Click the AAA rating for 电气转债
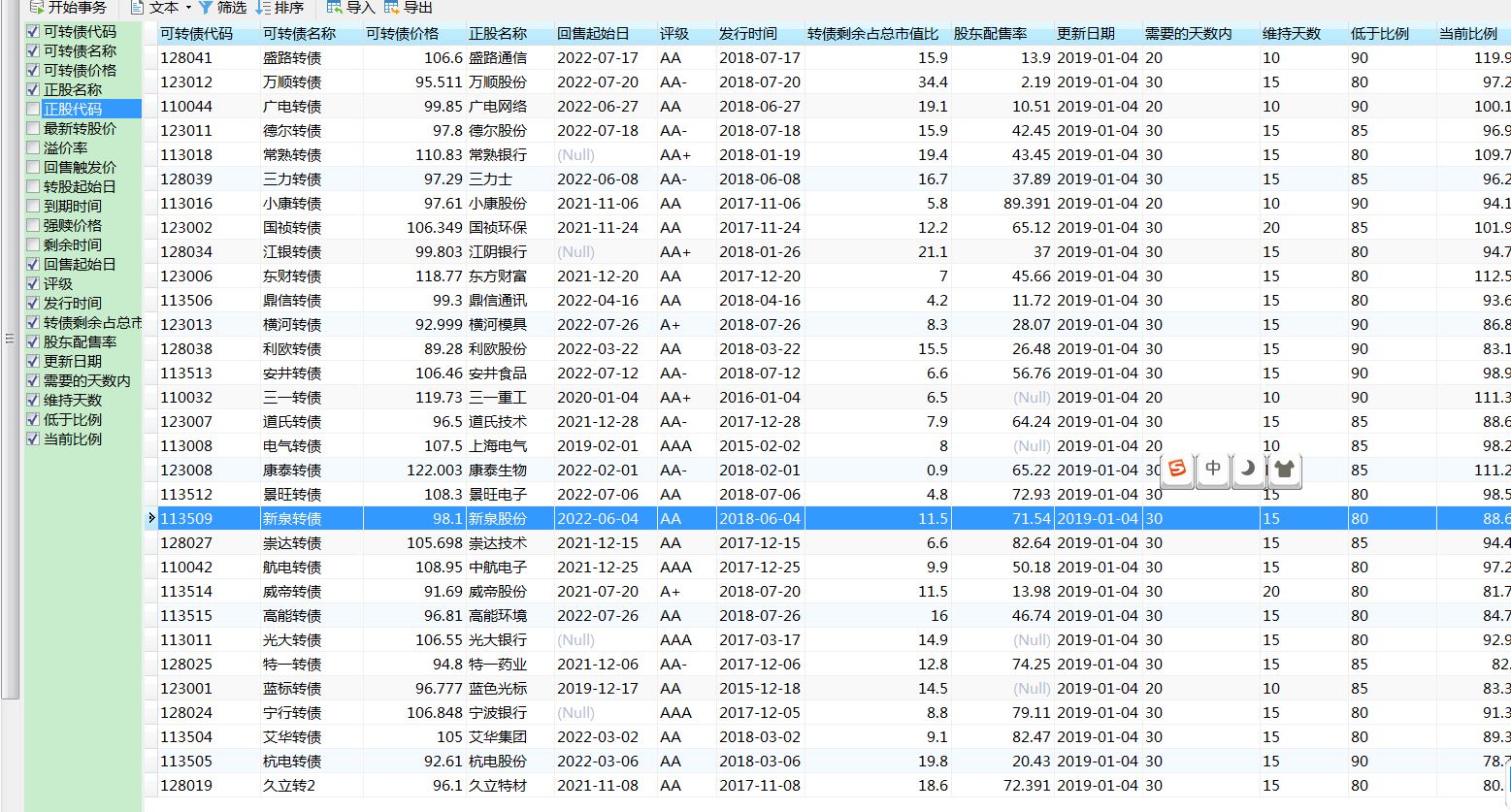Image resolution: width=1511 pixels, height=812 pixels. pyautogui.click(x=686, y=445)
